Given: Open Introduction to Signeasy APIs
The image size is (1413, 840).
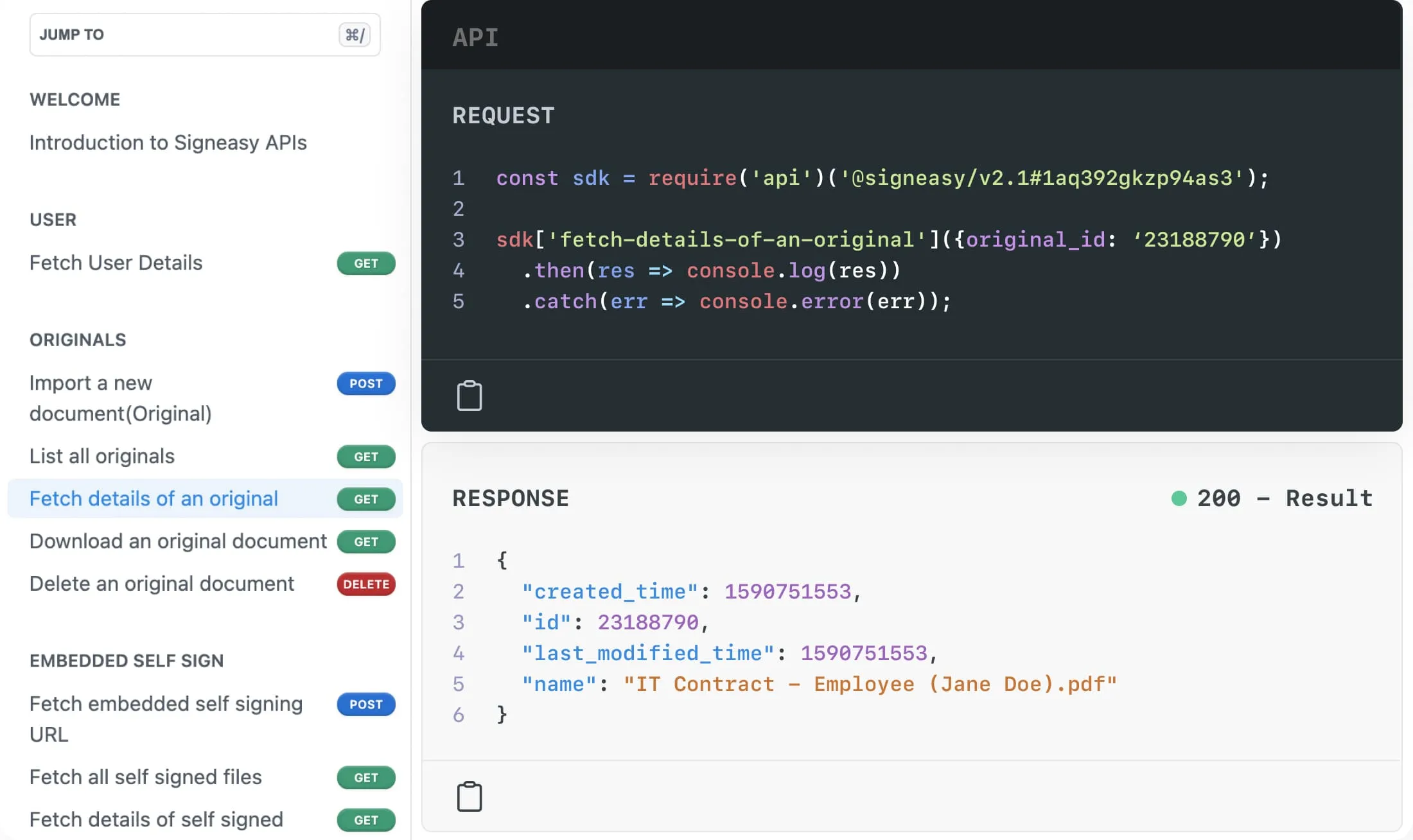Looking at the screenshot, I should (x=168, y=143).
